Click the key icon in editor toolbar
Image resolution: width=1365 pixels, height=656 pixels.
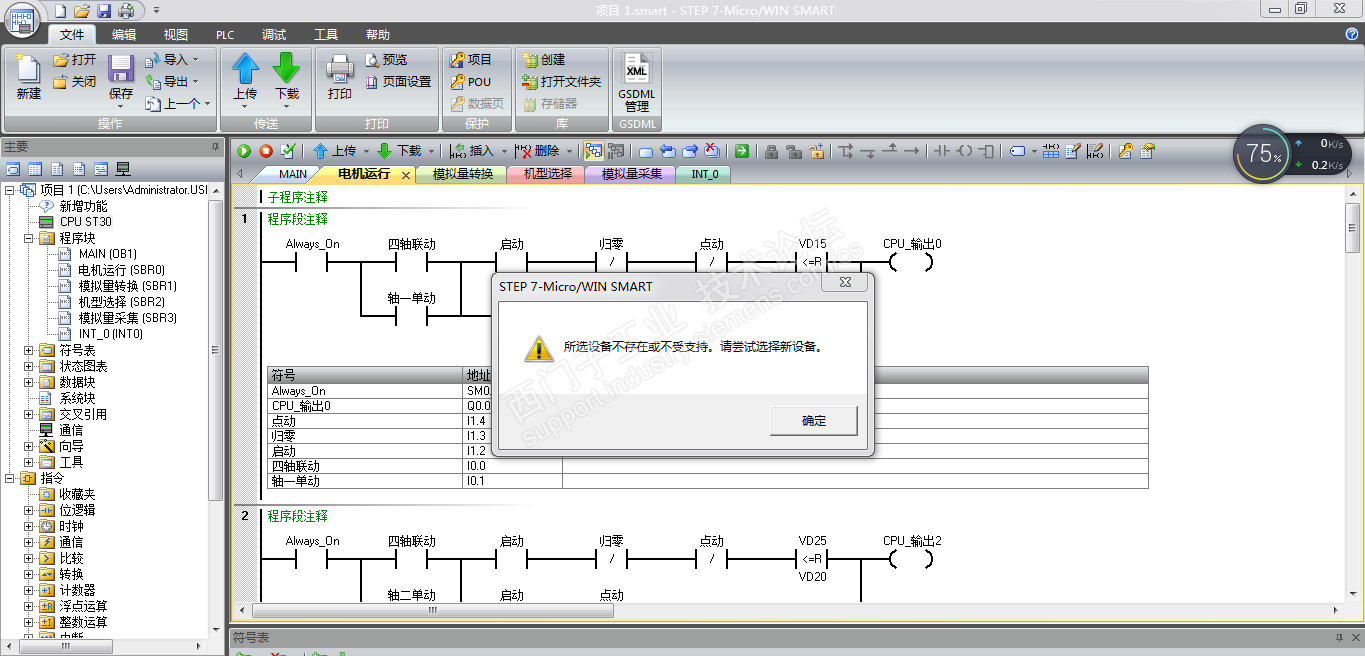(1125, 151)
